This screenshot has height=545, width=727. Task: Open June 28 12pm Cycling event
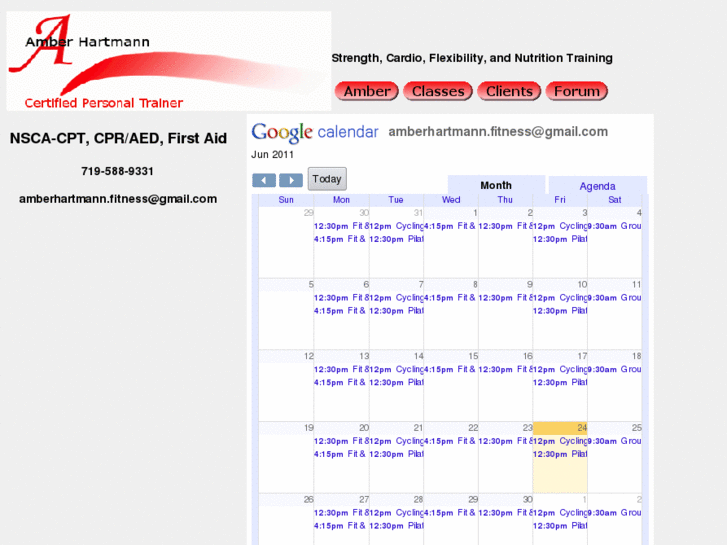click(x=396, y=513)
